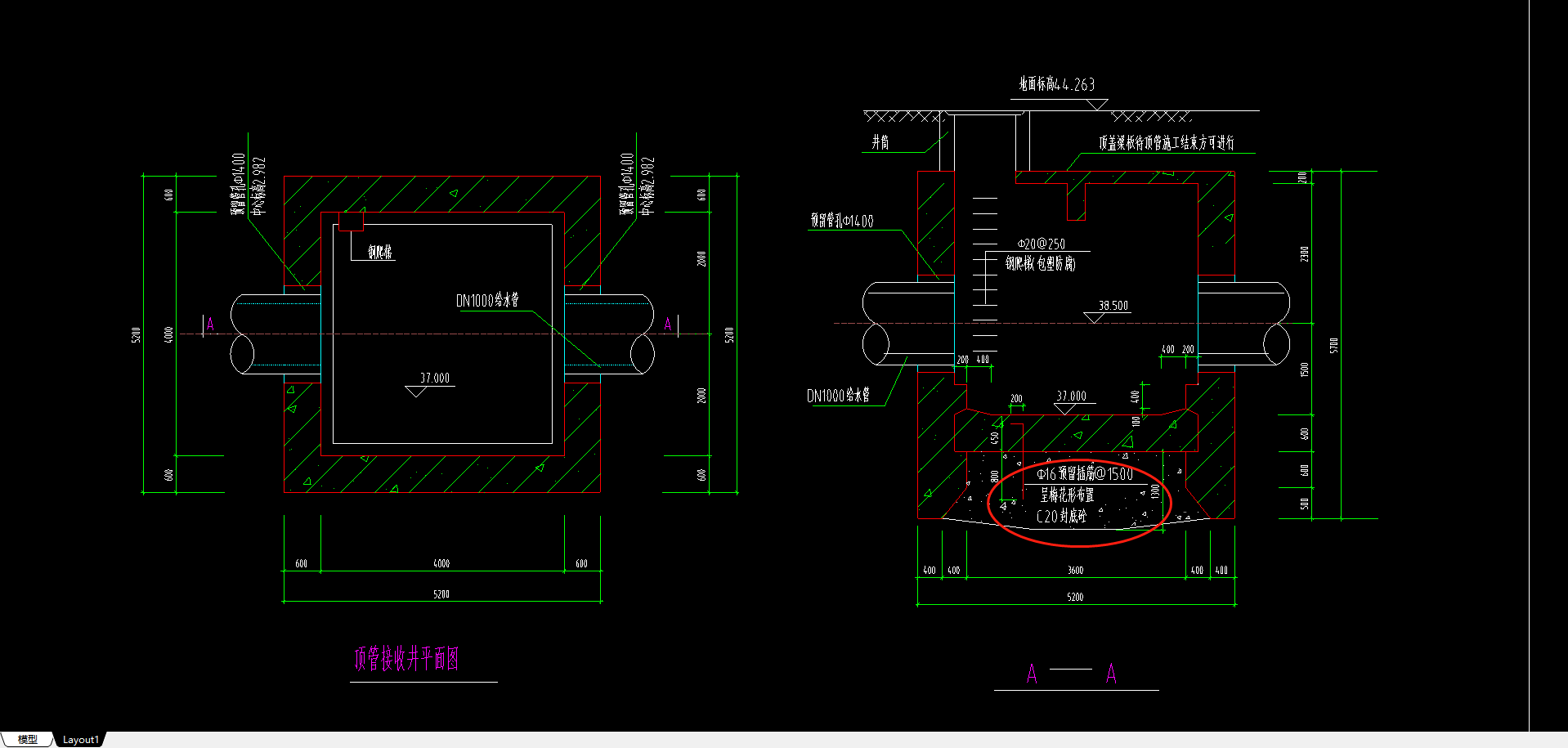Select the 5200 dimension below the plan view
Viewport: 1568px width, 748px height.
[x=441, y=594]
